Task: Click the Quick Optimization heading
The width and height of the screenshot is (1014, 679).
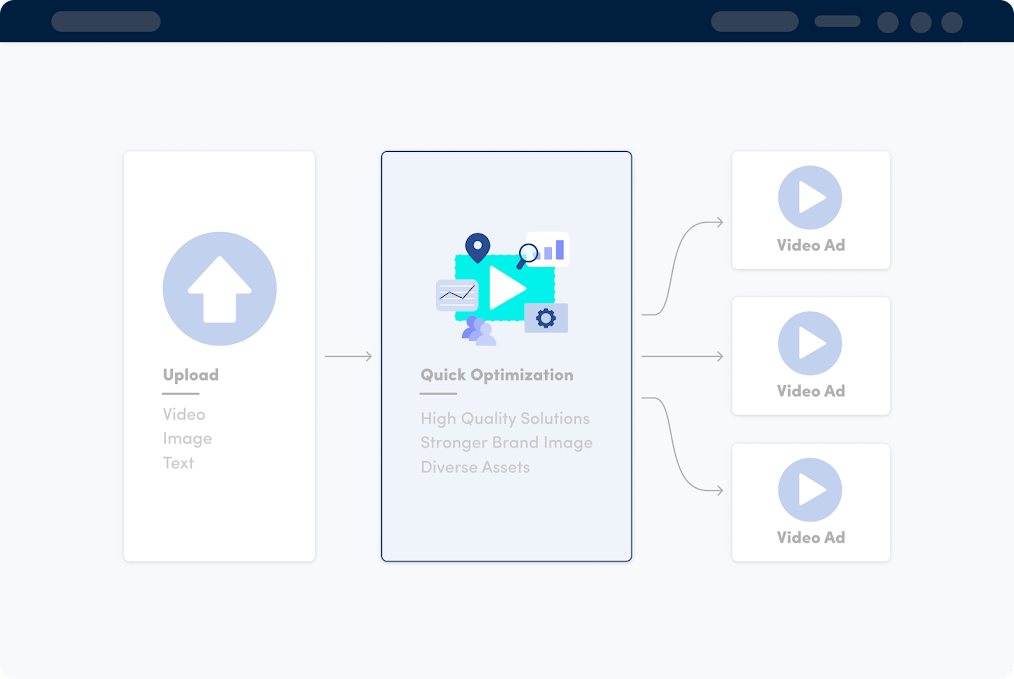Action: (x=496, y=375)
